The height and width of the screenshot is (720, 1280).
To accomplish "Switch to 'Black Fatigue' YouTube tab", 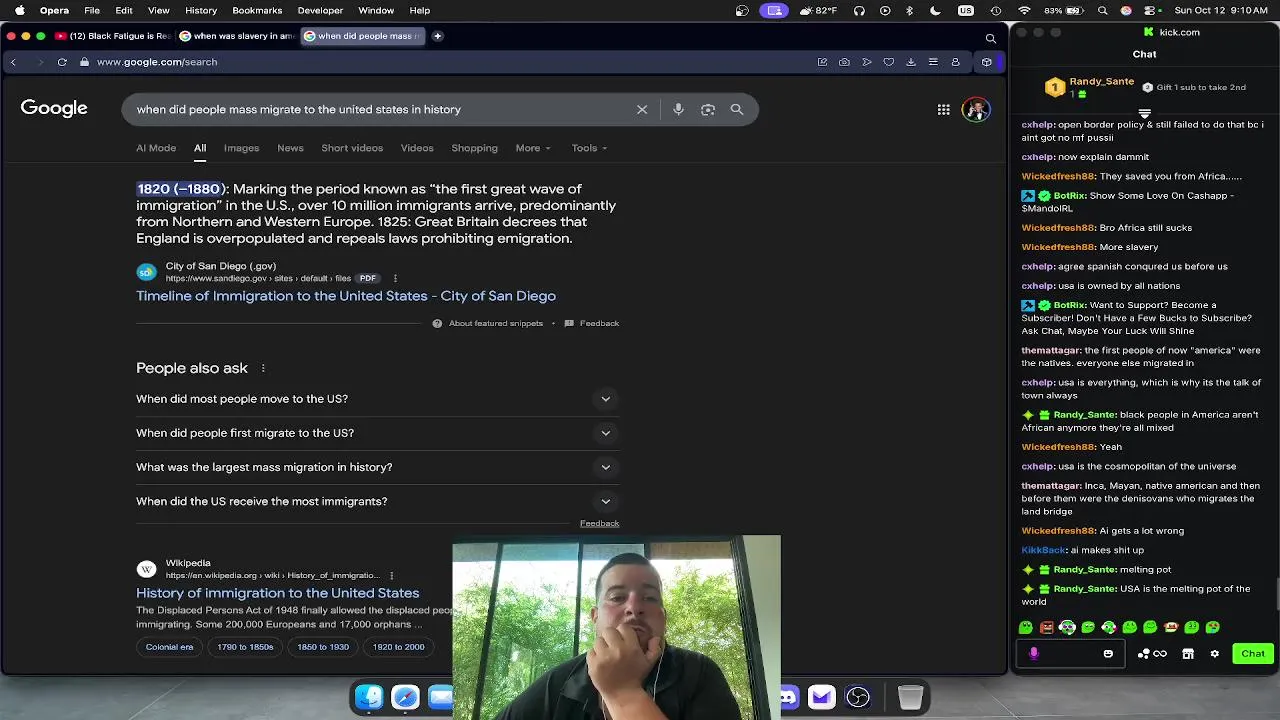I will [113, 36].
